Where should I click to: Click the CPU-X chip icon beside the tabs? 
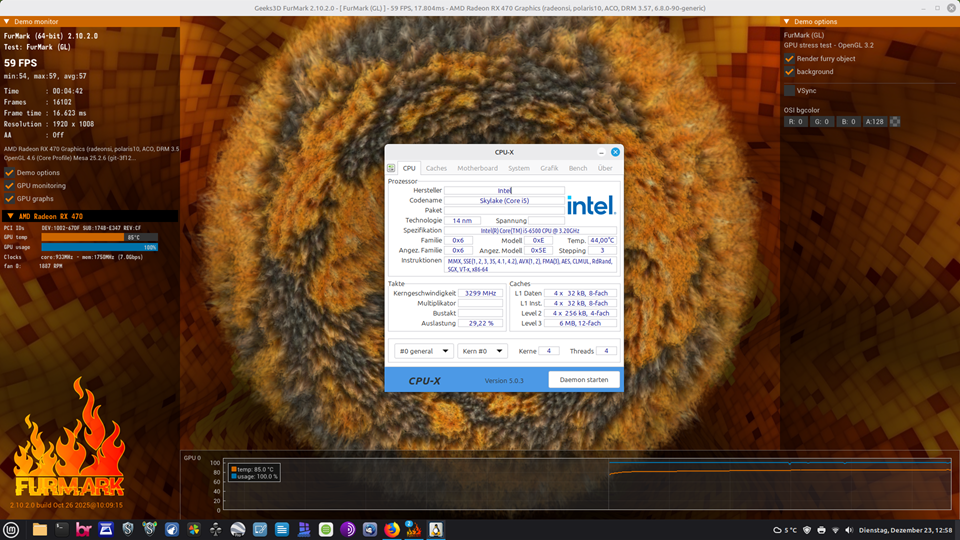(391, 168)
